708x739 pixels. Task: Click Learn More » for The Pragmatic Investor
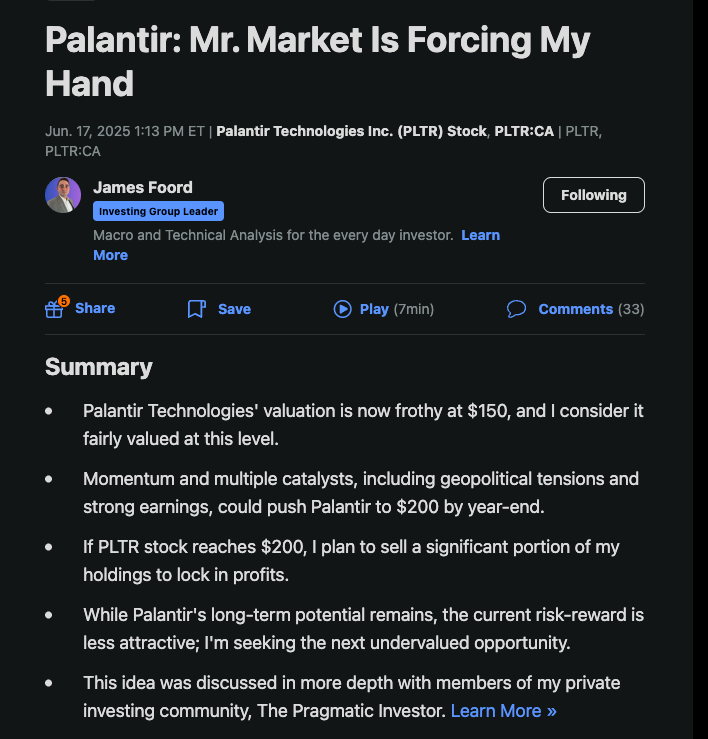503,711
